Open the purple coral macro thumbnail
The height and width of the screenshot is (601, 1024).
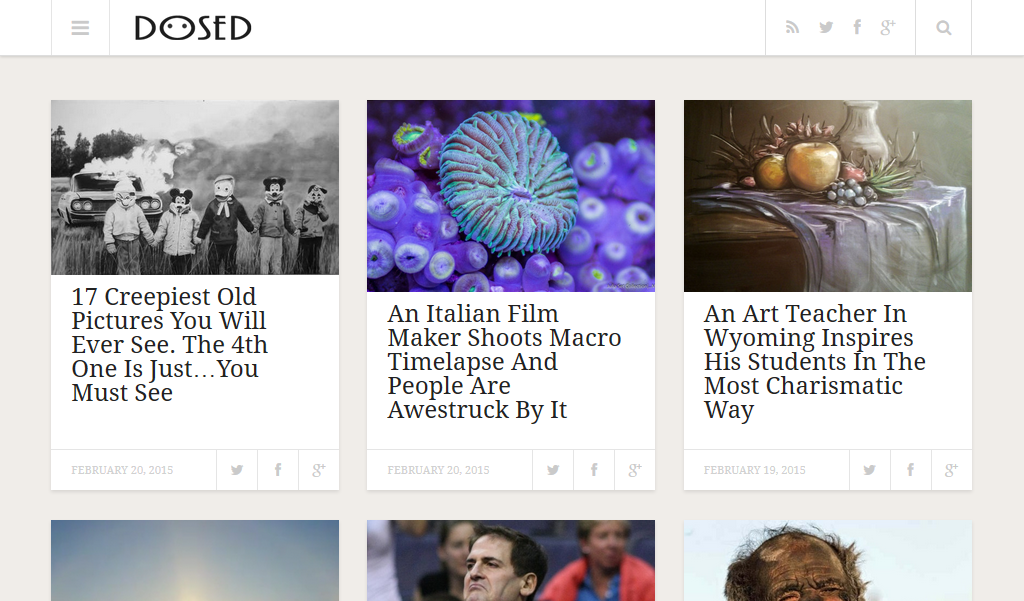tap(511, 196)
